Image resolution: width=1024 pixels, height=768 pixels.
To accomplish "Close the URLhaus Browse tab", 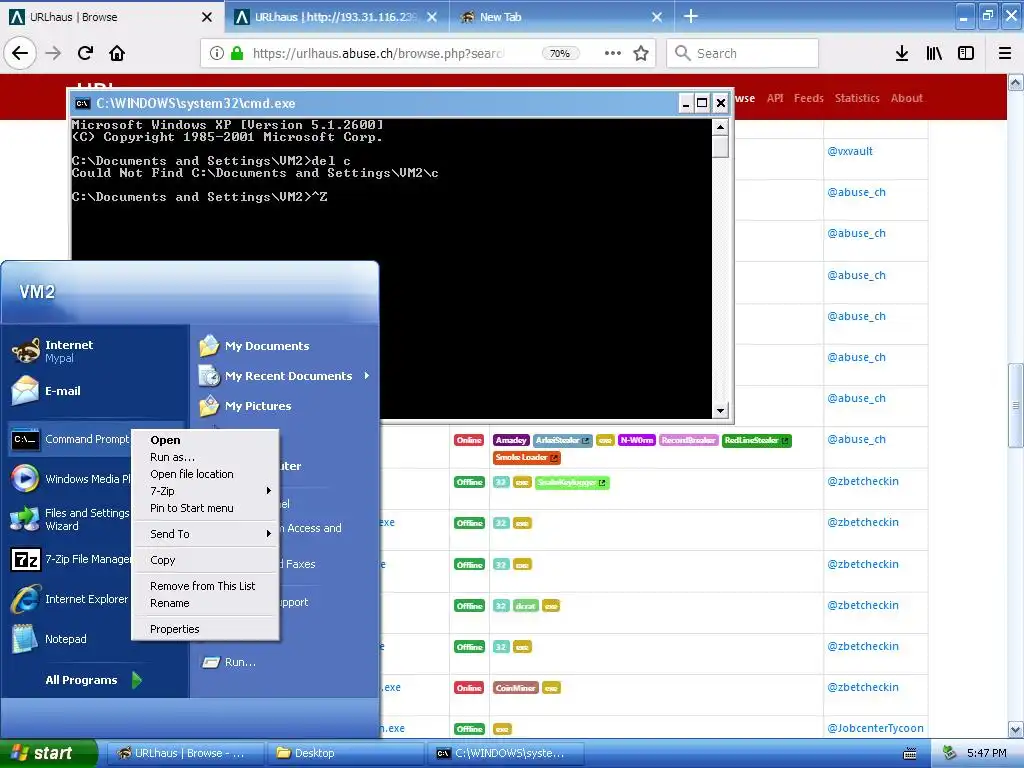I will pyautogui.click(x=207, y=17).
